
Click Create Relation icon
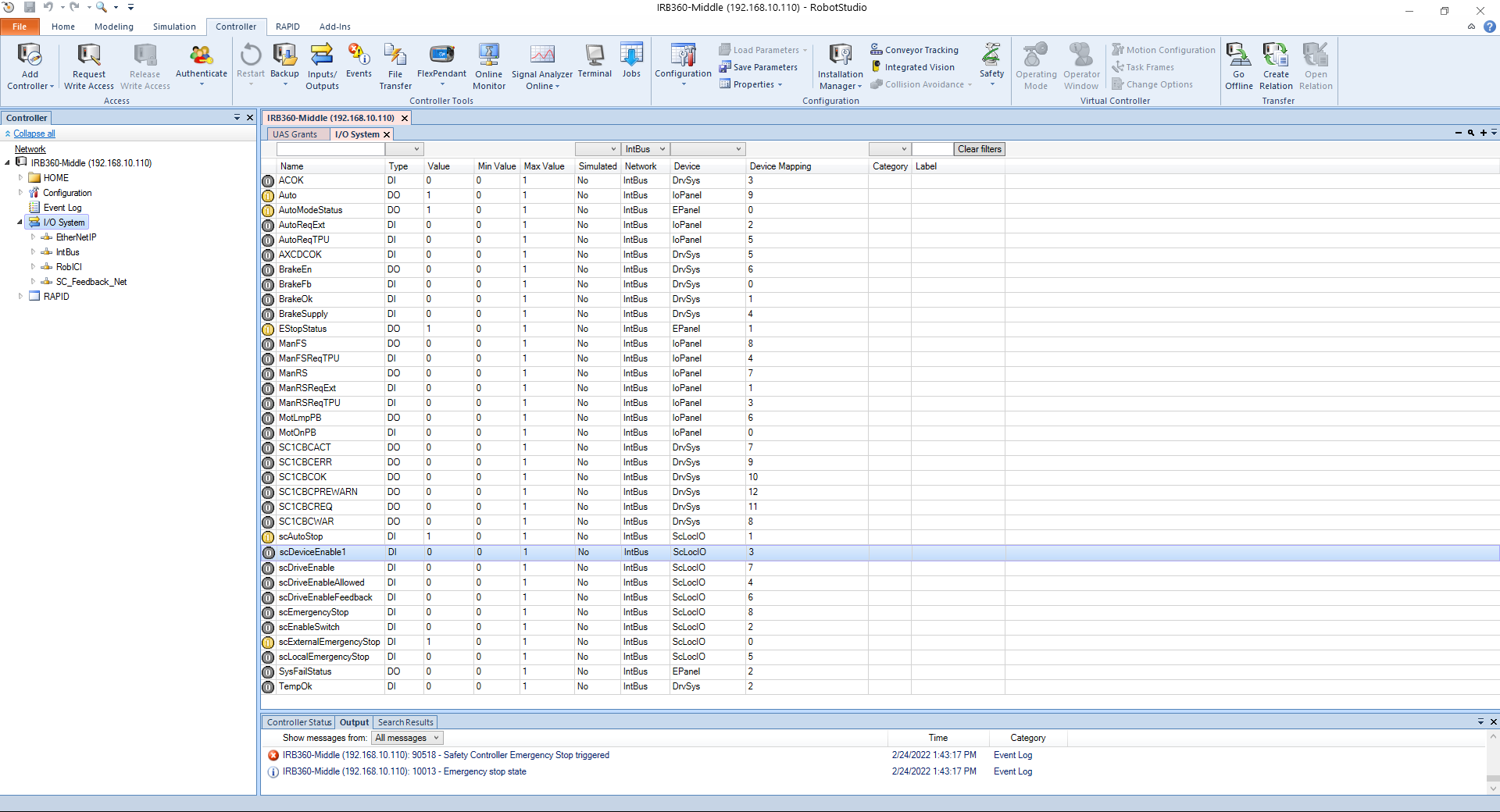(1276, 55)
